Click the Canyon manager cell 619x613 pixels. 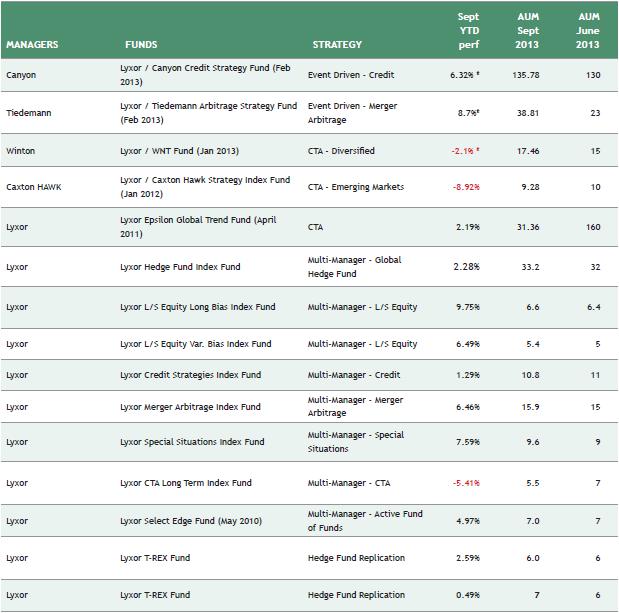[22, 74]
